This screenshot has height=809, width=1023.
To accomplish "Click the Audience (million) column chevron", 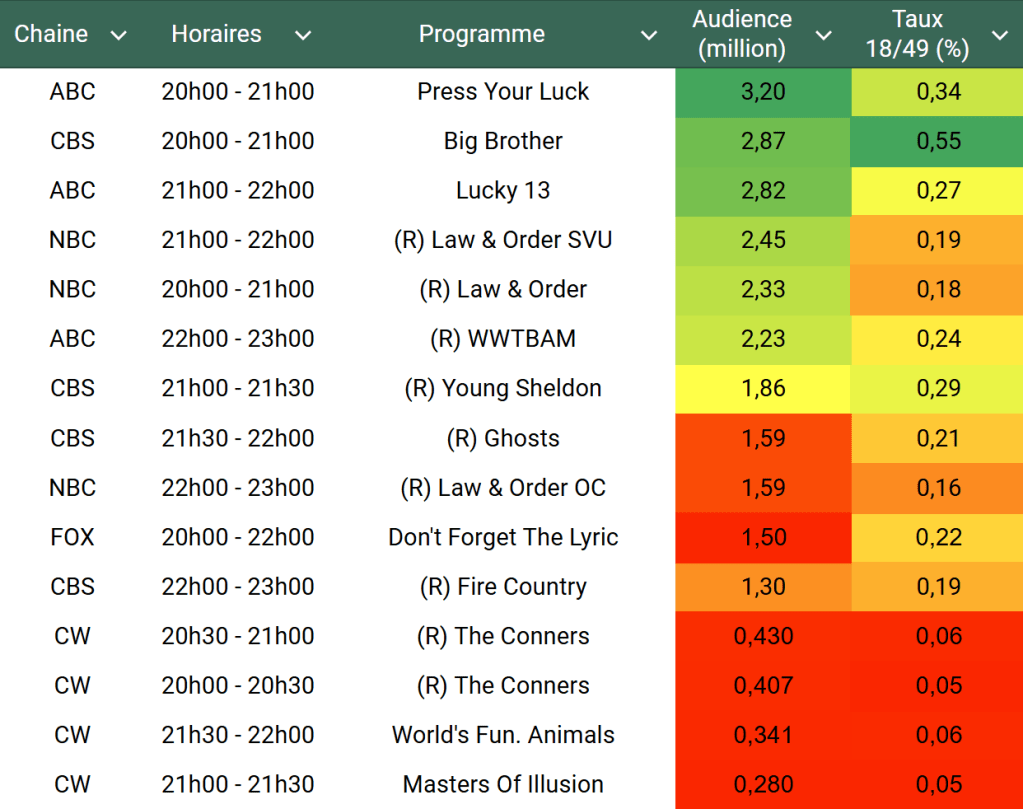I will coord(823,35).
